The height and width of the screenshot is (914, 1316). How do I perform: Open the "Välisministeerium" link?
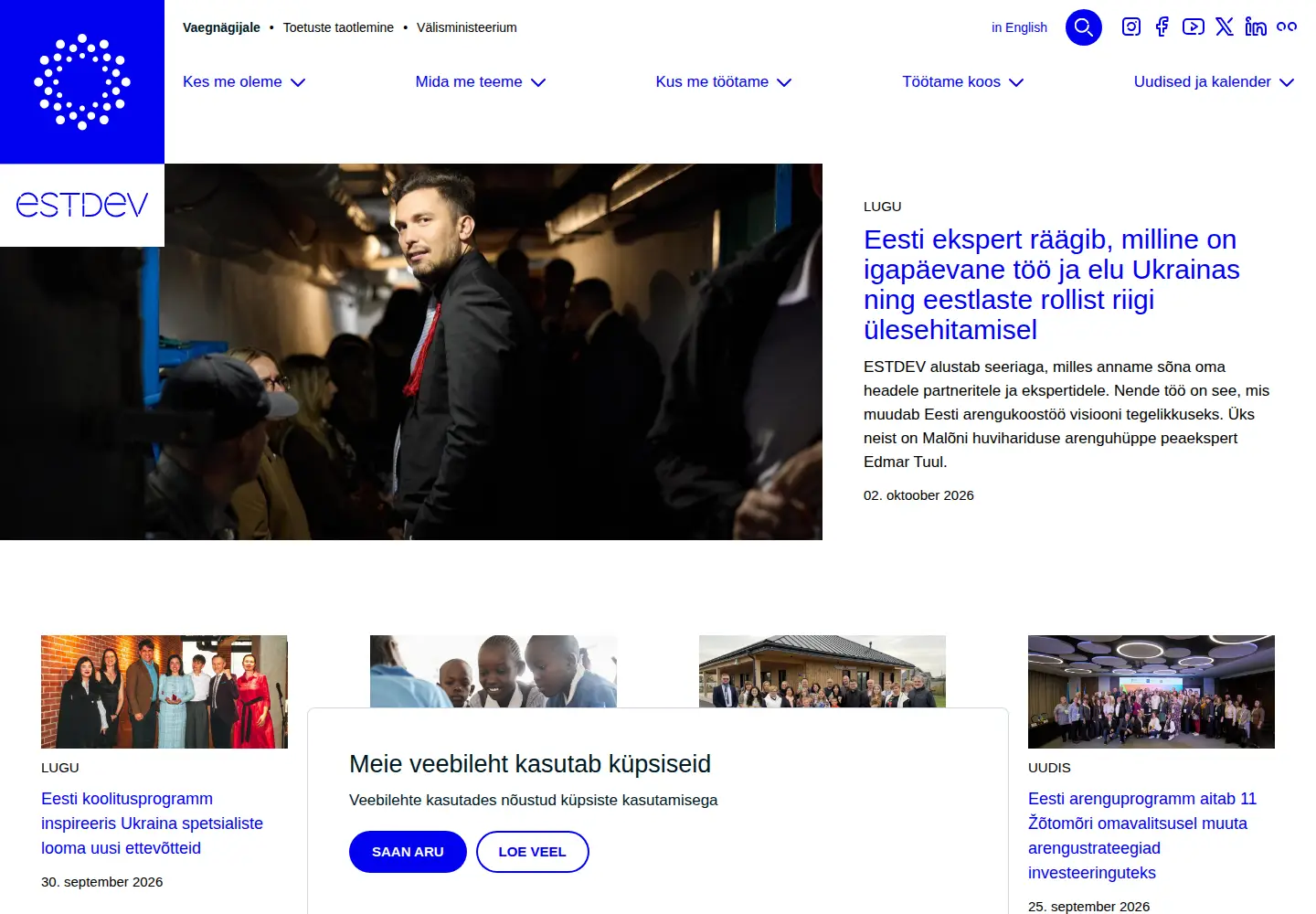coord(467,27)
